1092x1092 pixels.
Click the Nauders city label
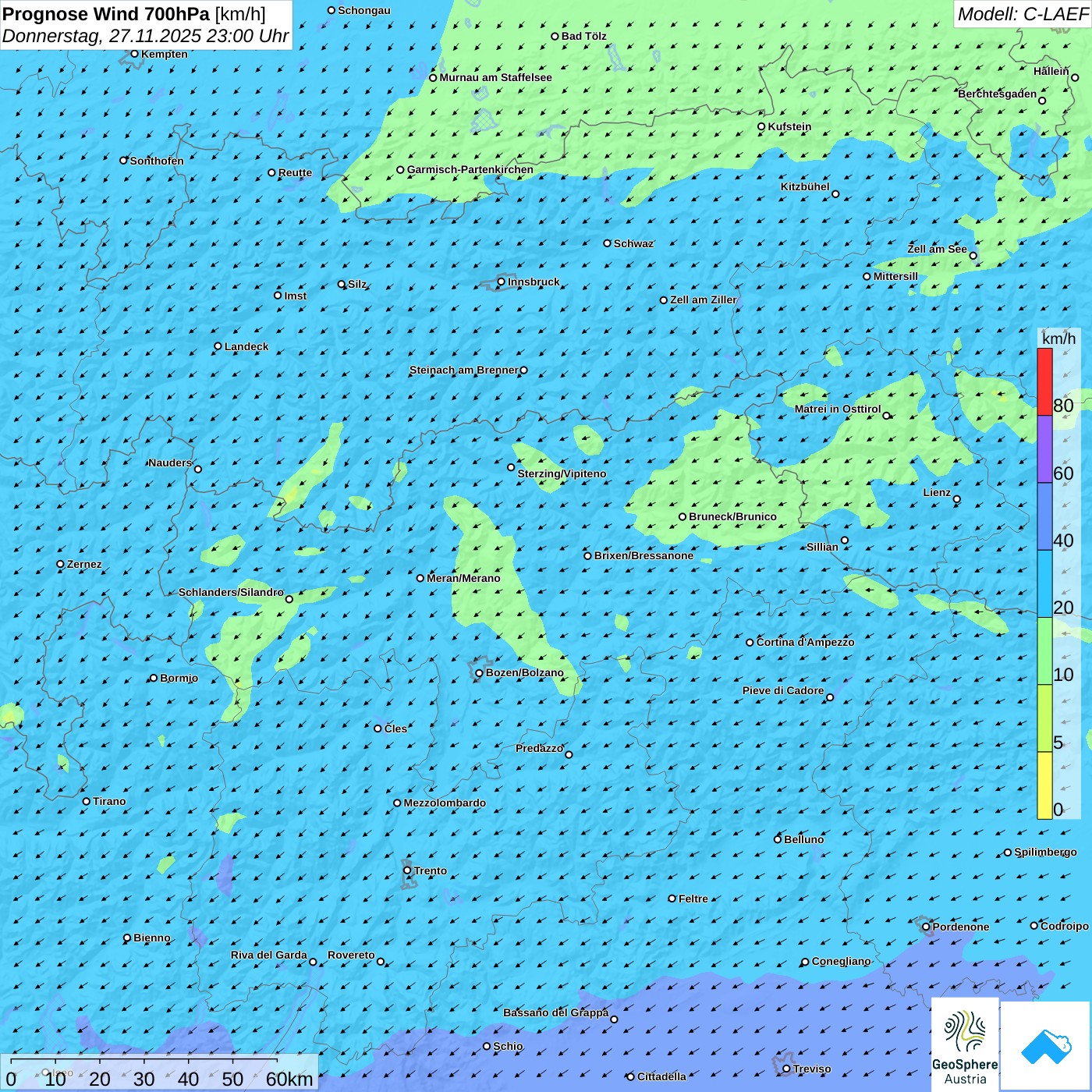169,463
